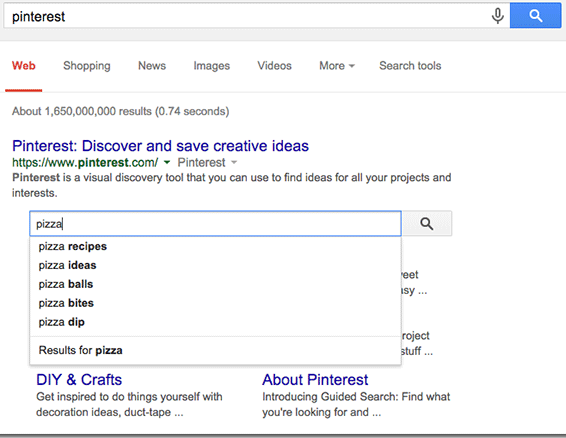Click the Introducing Guided Search description text
This screenshot has height=438, width=566.
coord(356,404)
